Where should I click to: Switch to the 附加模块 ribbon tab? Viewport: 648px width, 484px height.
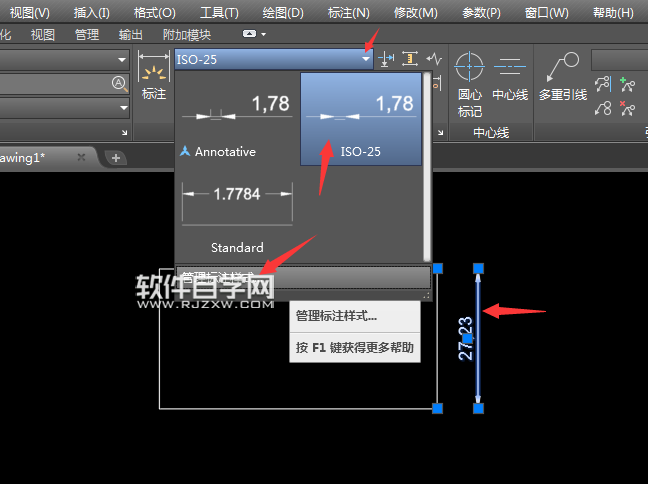click(187, 35)
